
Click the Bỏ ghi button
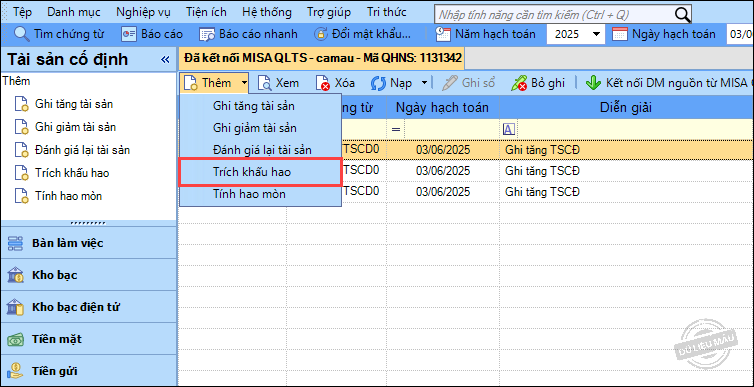point(538,83)
